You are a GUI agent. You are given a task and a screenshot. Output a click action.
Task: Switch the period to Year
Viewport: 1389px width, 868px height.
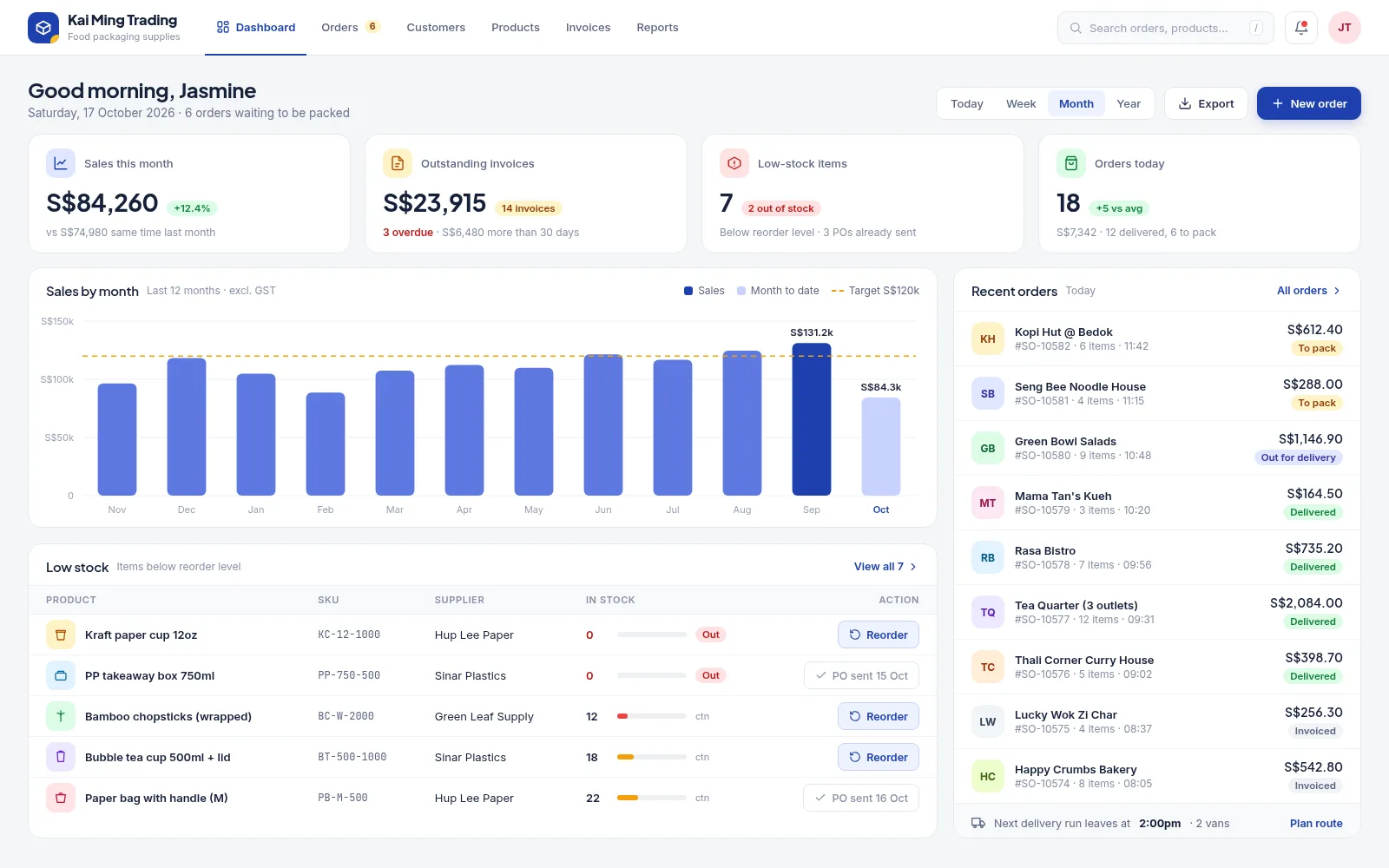(x=1129, y=103)
